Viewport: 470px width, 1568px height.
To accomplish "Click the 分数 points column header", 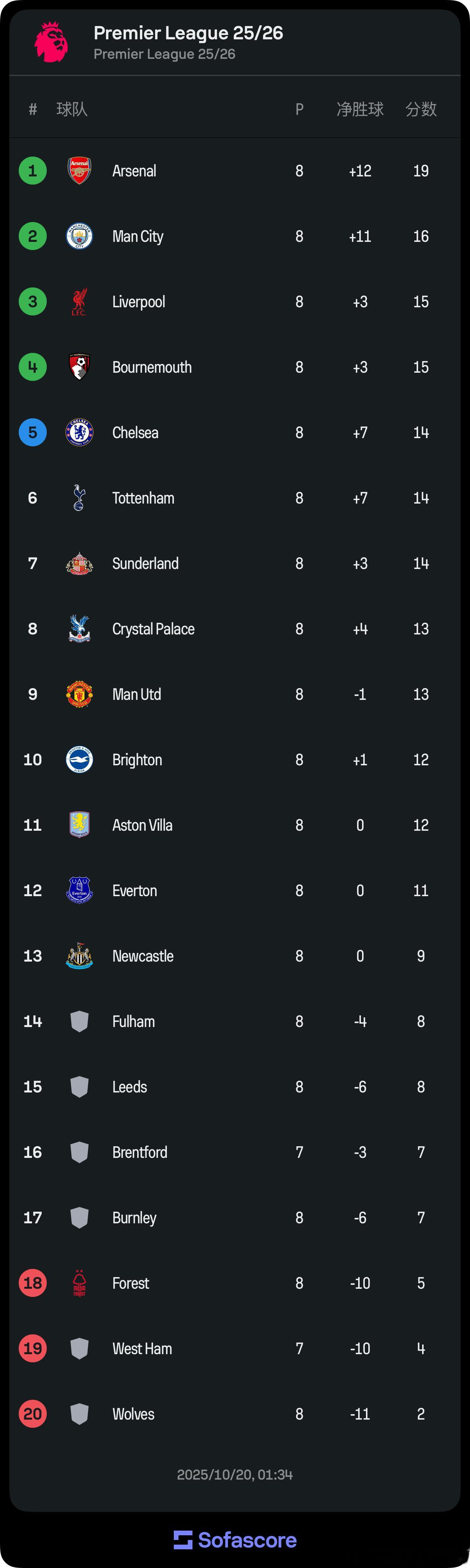I will coord(421,109).
